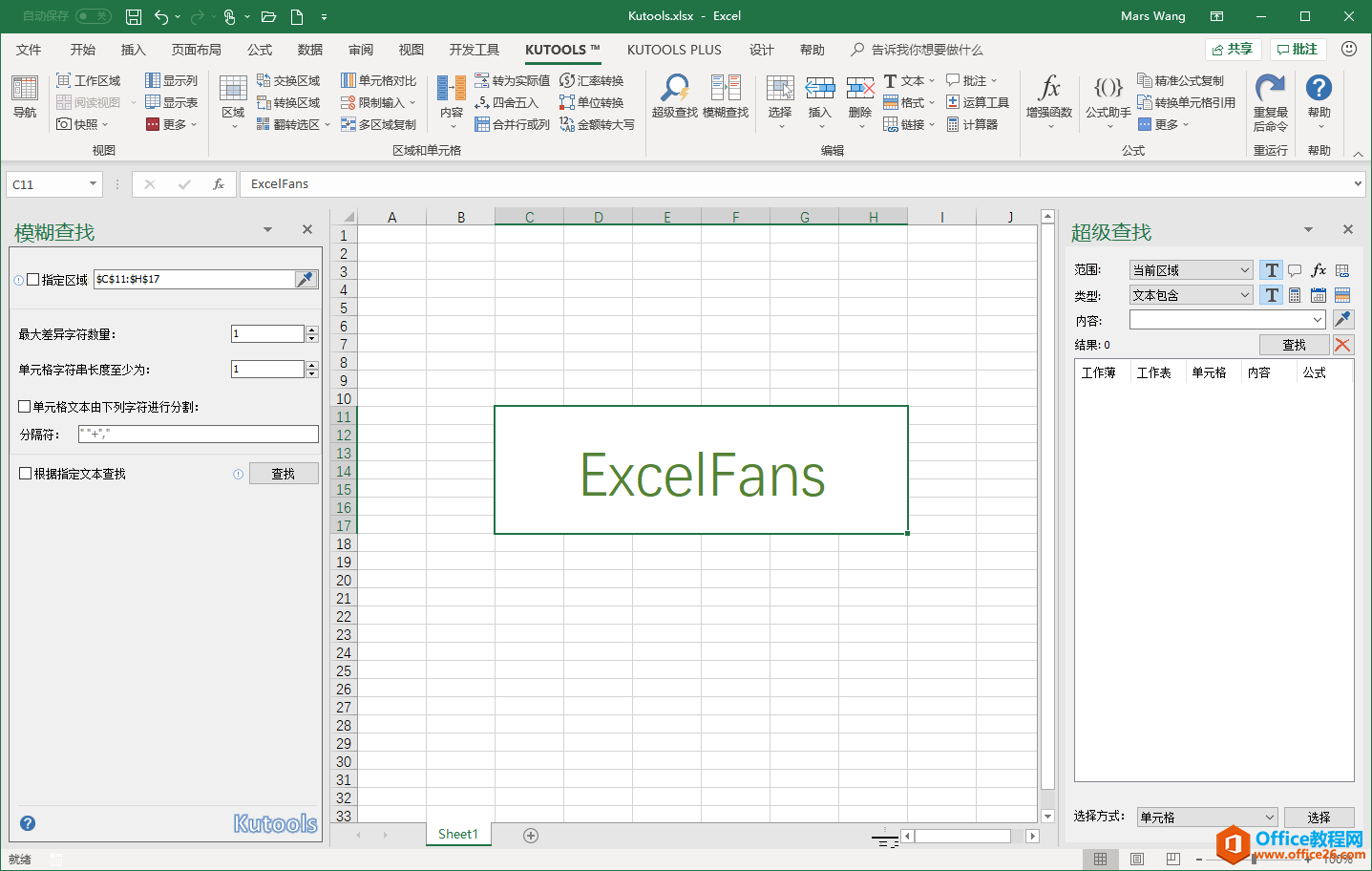Toggle the 自动保存 autosave switch
Image resolution: width=1372 pixels, height=871 pixels.
[93, 16]
